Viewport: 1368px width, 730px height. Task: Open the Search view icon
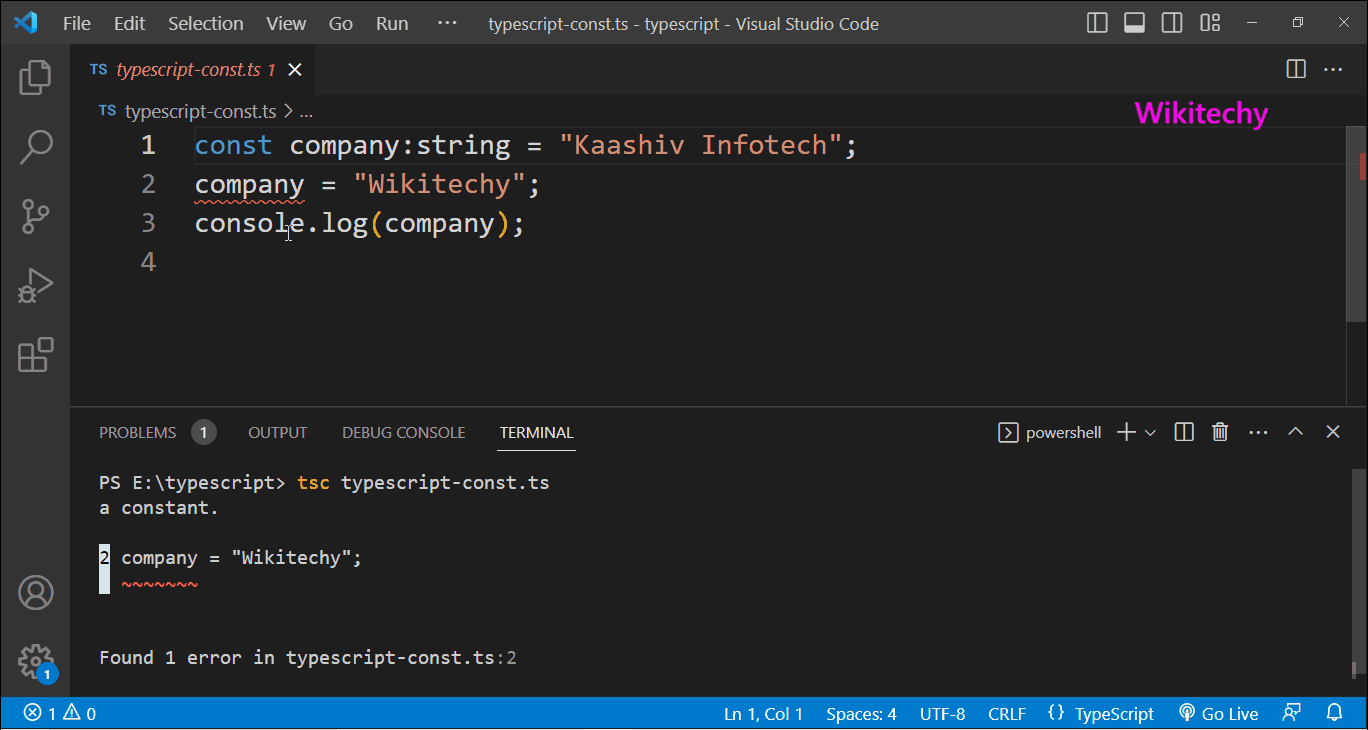35,147
